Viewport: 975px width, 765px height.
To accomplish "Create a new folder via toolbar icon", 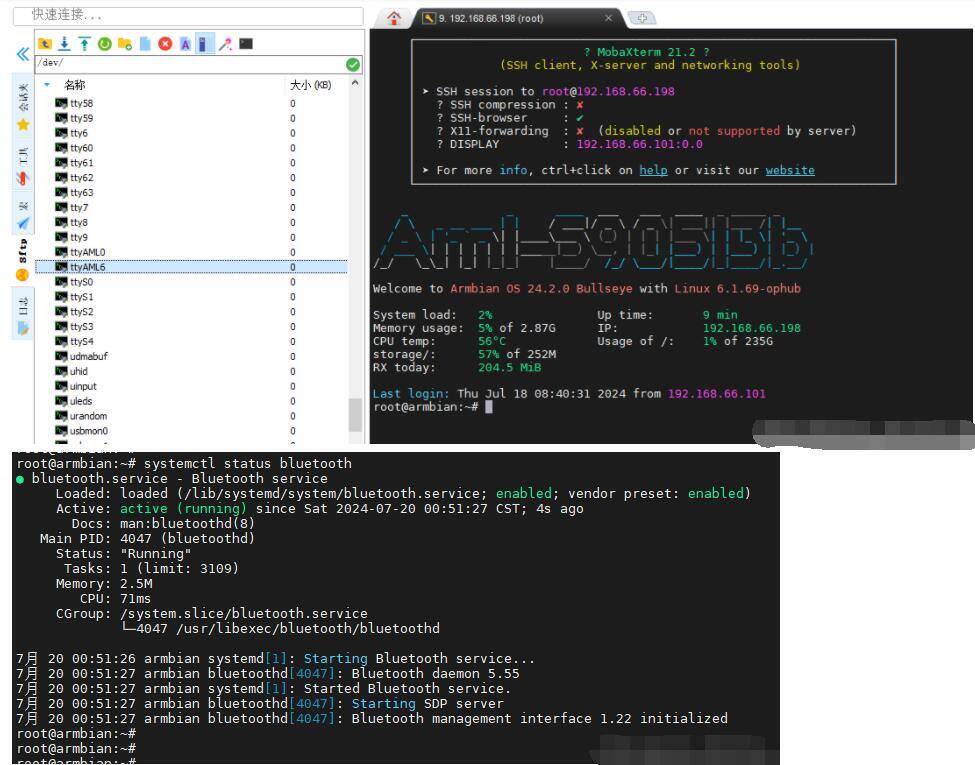I will click(x=125, y=44).
